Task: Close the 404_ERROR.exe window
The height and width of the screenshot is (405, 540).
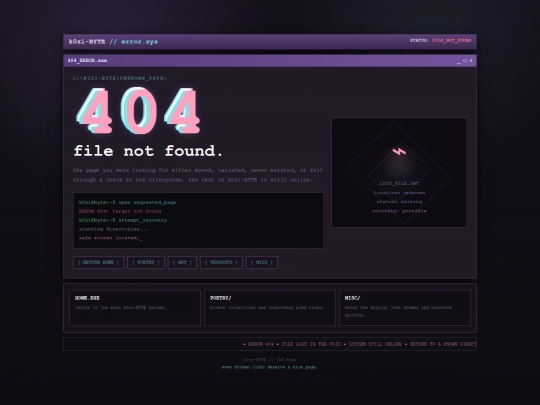Action: (471, 61)
